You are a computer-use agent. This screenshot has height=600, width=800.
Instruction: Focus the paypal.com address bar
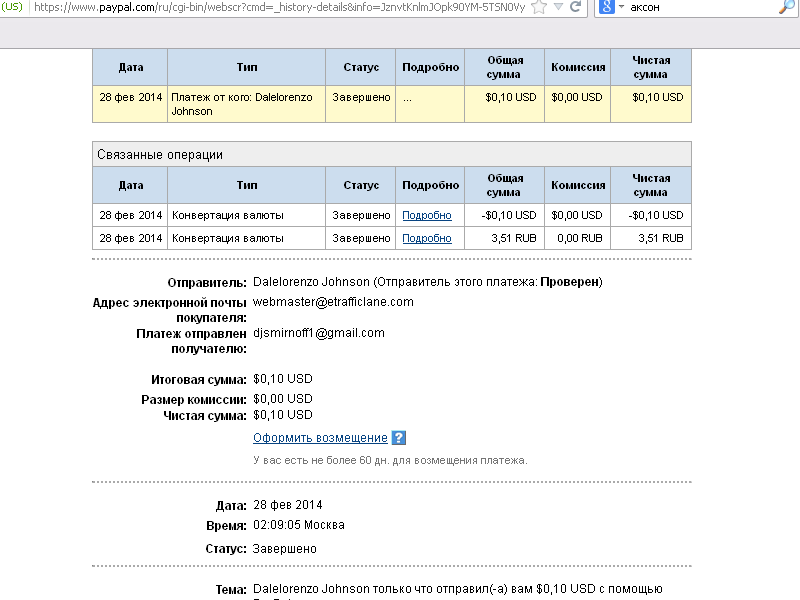pyautogui.click(x=279, y=7)
